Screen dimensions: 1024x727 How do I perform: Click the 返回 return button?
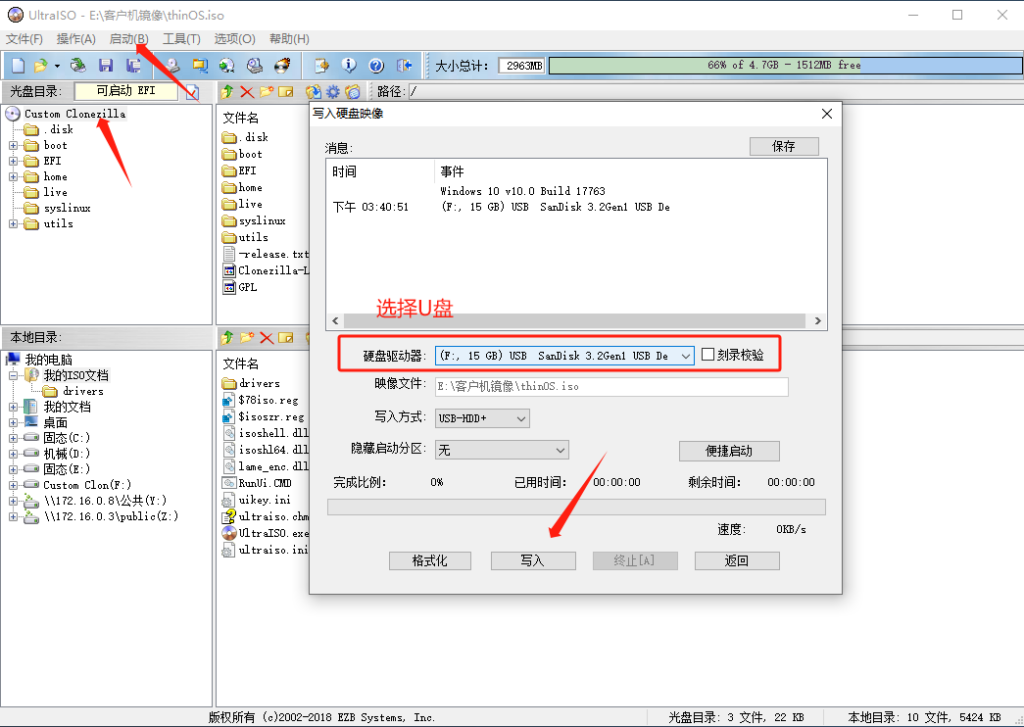(737, 560)
